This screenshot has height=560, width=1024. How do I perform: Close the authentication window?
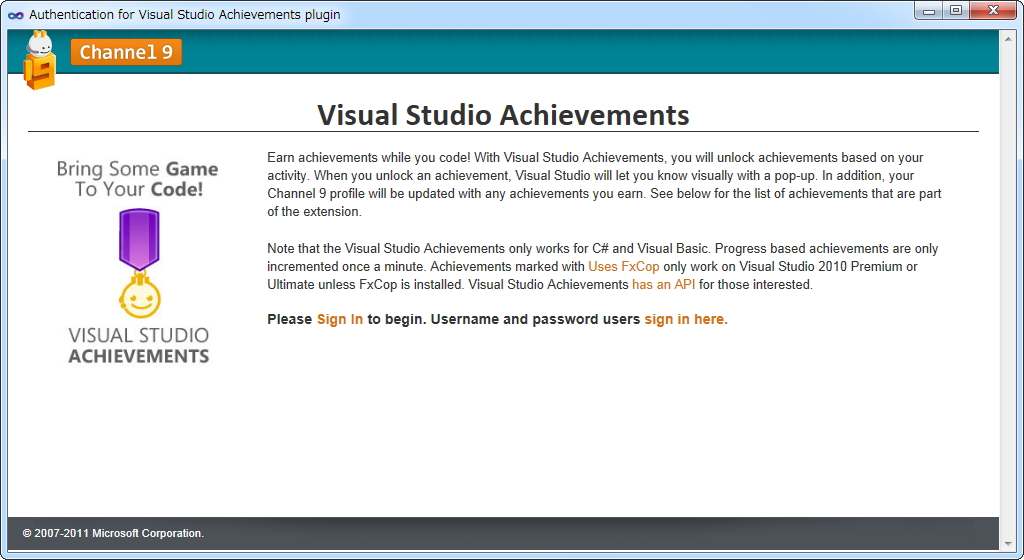(993, 11)
